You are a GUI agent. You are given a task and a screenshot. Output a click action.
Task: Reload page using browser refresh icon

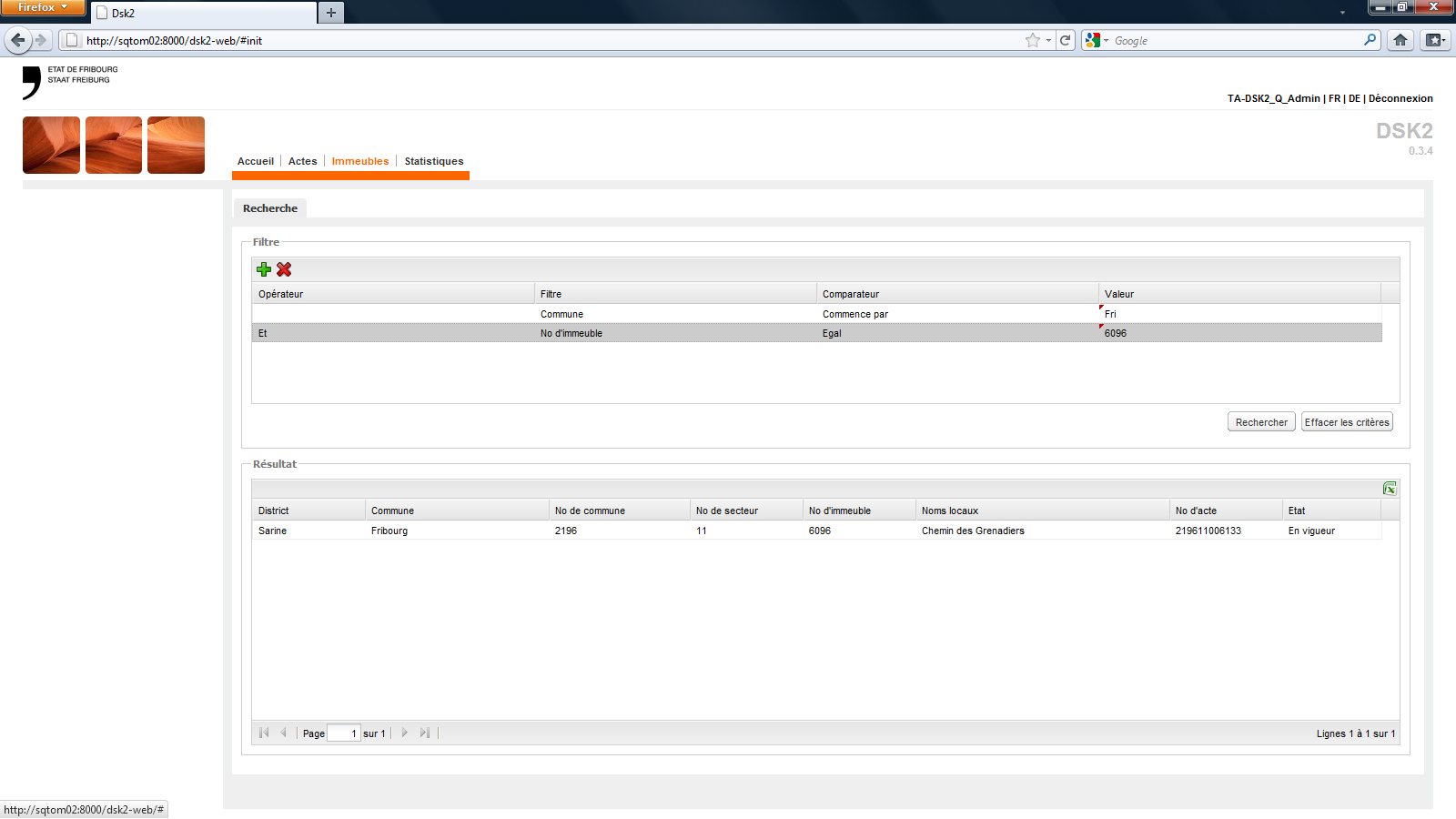coord(1065,40)
